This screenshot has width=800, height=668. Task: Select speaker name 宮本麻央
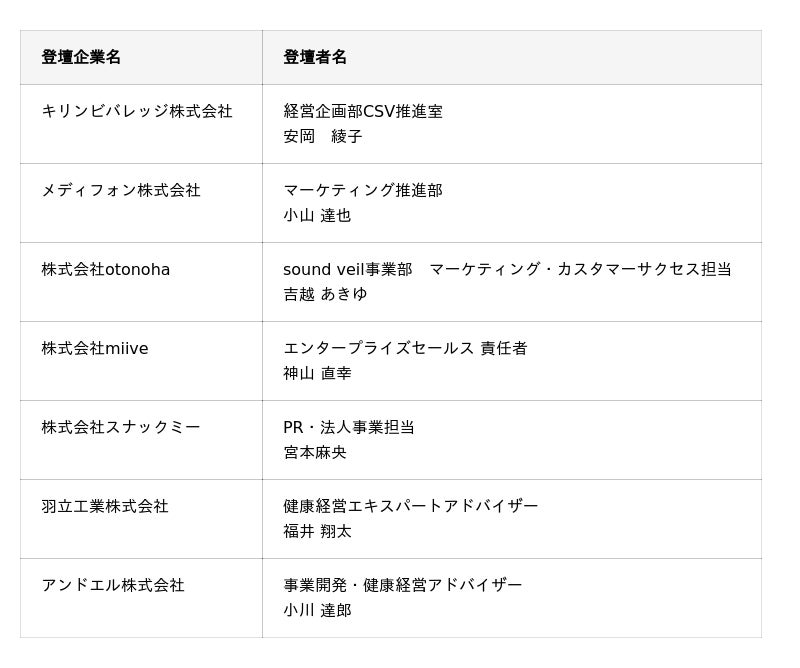click(x=315, y=452)
